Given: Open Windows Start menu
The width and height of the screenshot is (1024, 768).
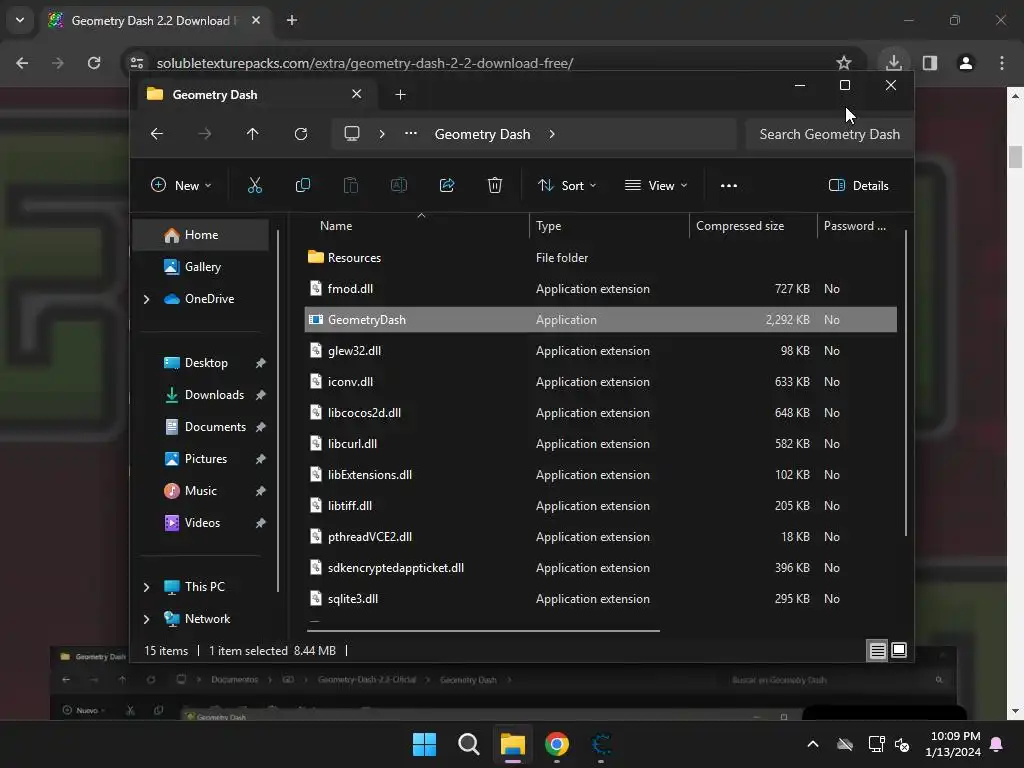Looking at the screenshot, I should [424, 744].
